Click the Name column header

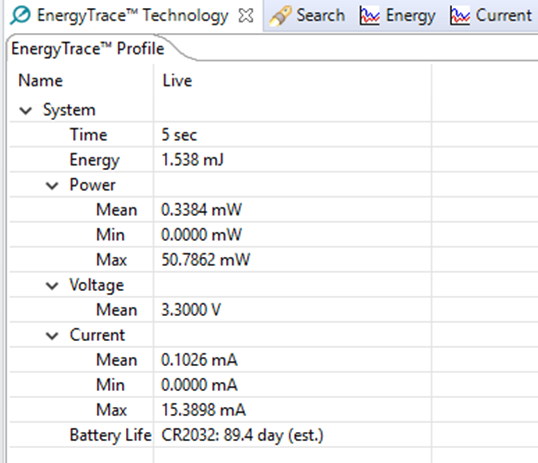(40, 81)
